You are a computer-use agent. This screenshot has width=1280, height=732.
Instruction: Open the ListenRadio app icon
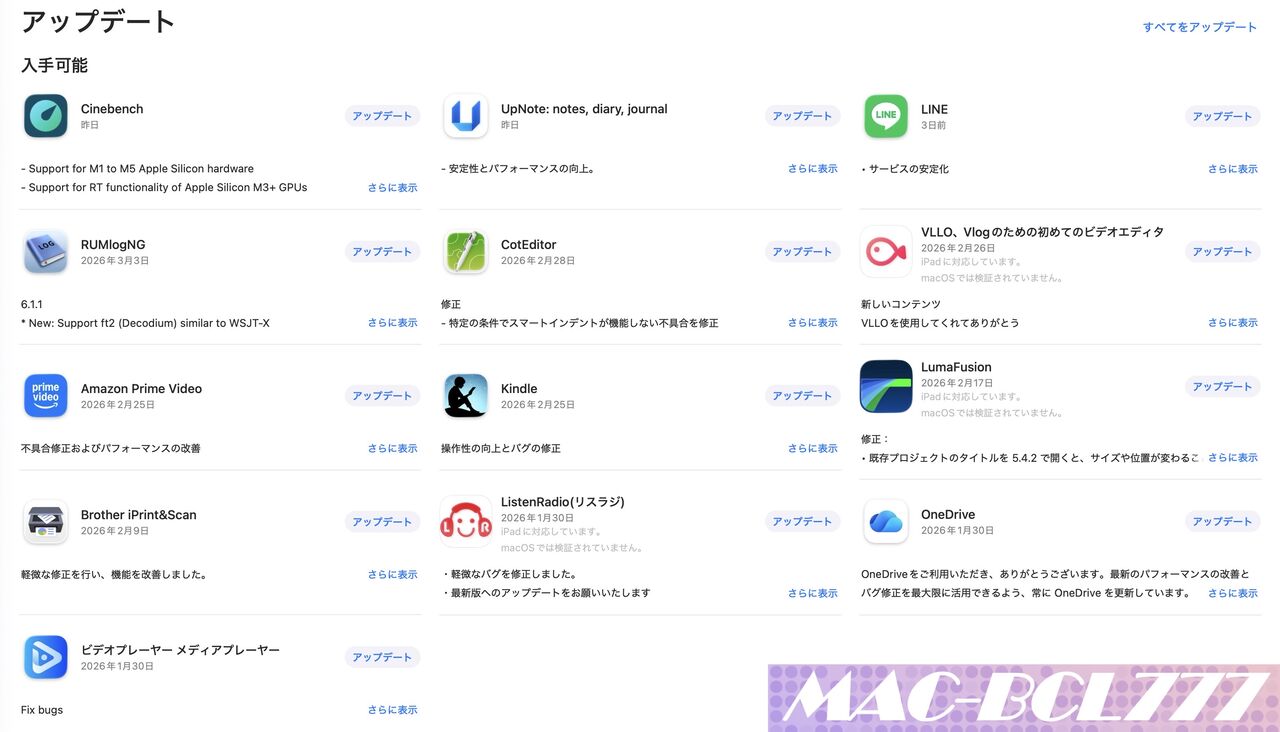(465, 522)
